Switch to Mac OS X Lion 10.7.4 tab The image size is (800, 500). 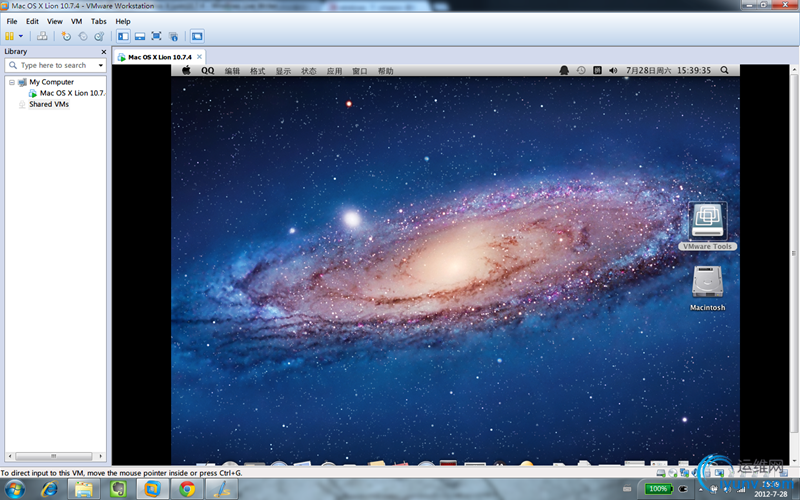tap(160, 57)
